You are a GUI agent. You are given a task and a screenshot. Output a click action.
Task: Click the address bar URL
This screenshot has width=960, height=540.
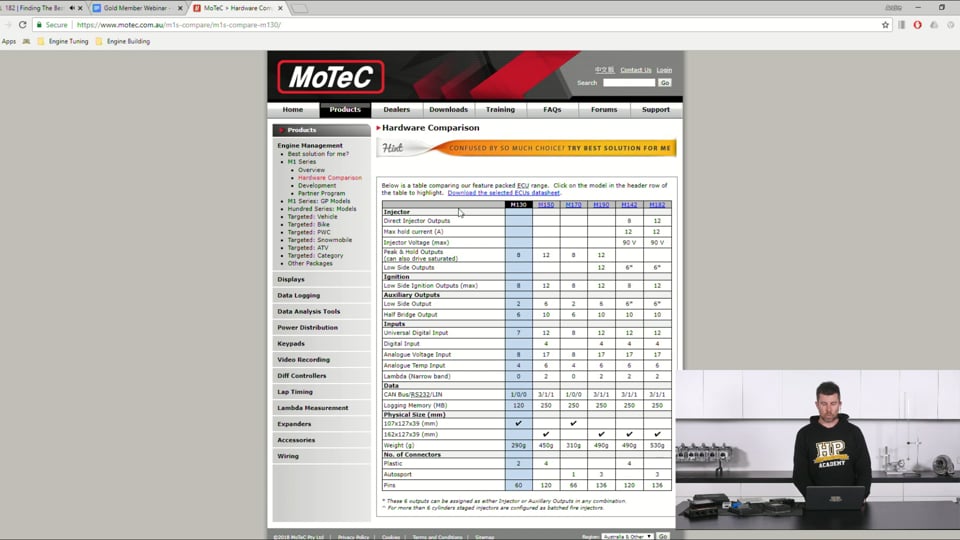click(179, 24)
